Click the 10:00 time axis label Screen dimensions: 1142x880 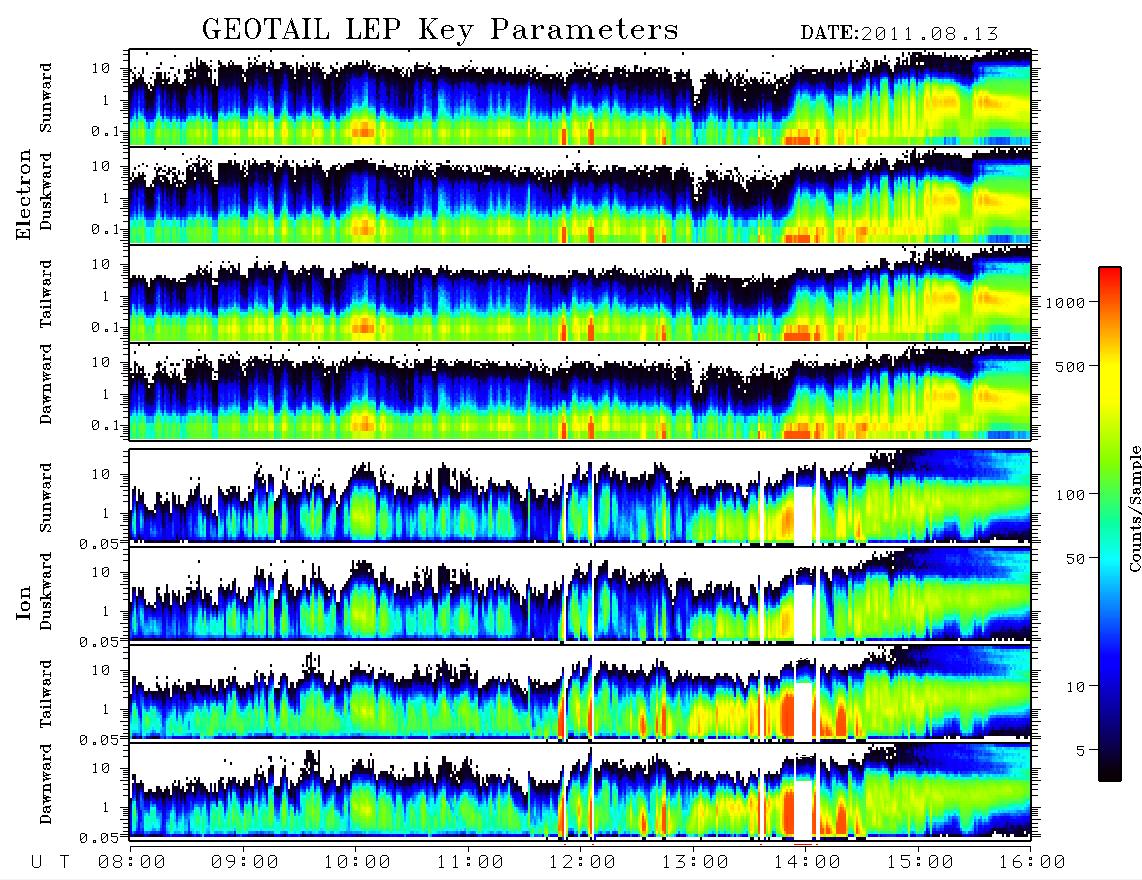357,862
